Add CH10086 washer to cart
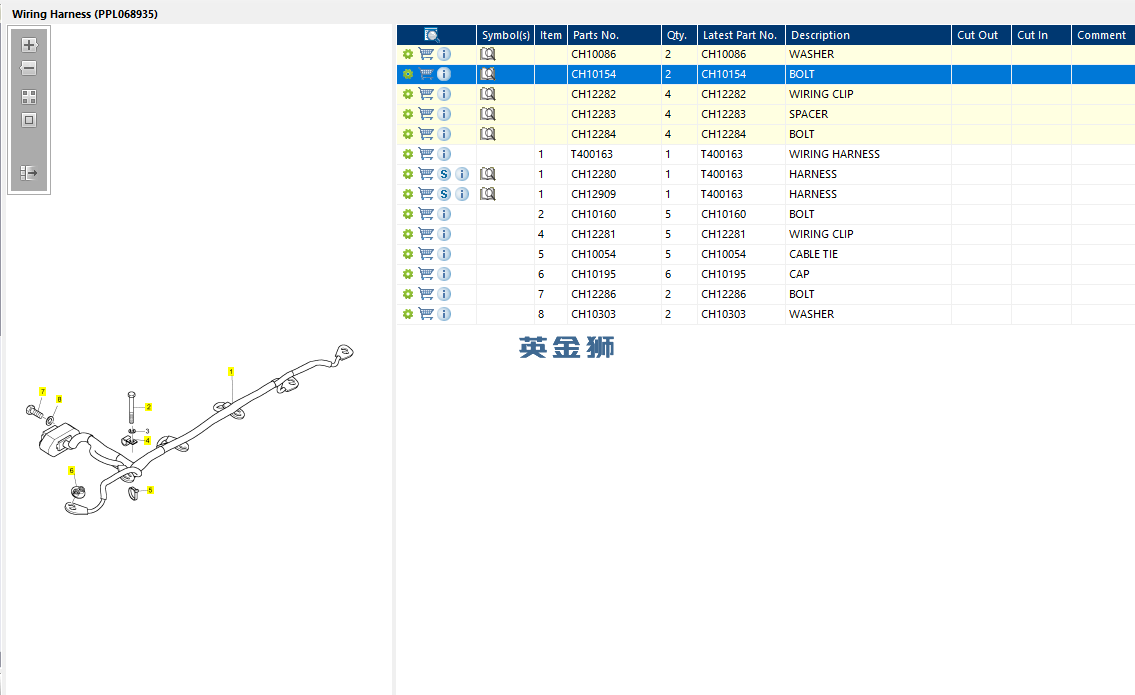The width and height of the screenshot is (1135, 695). (x=426, y=54)
